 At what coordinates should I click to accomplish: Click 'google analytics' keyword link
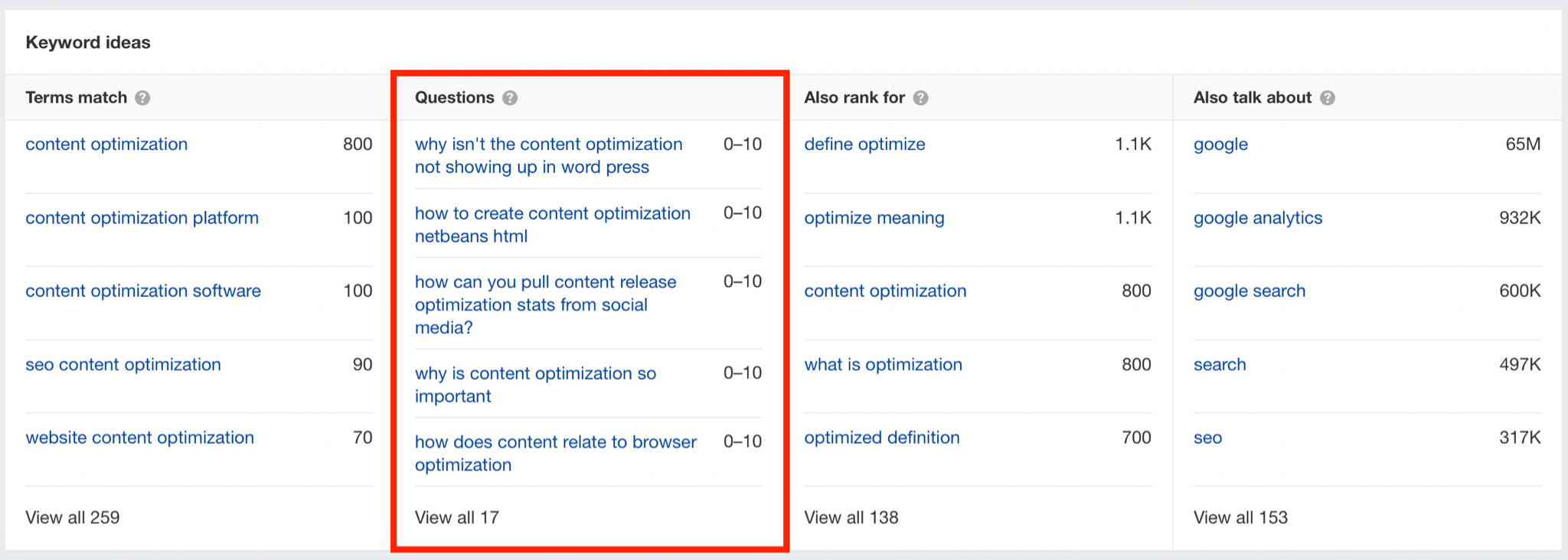1257,218
